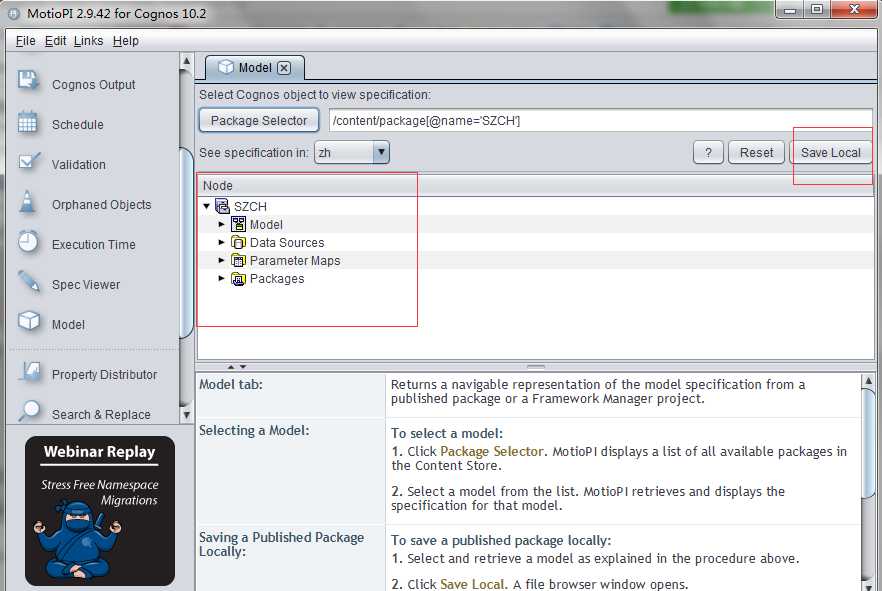Click the Package Selector link in help text

[492, 452]
